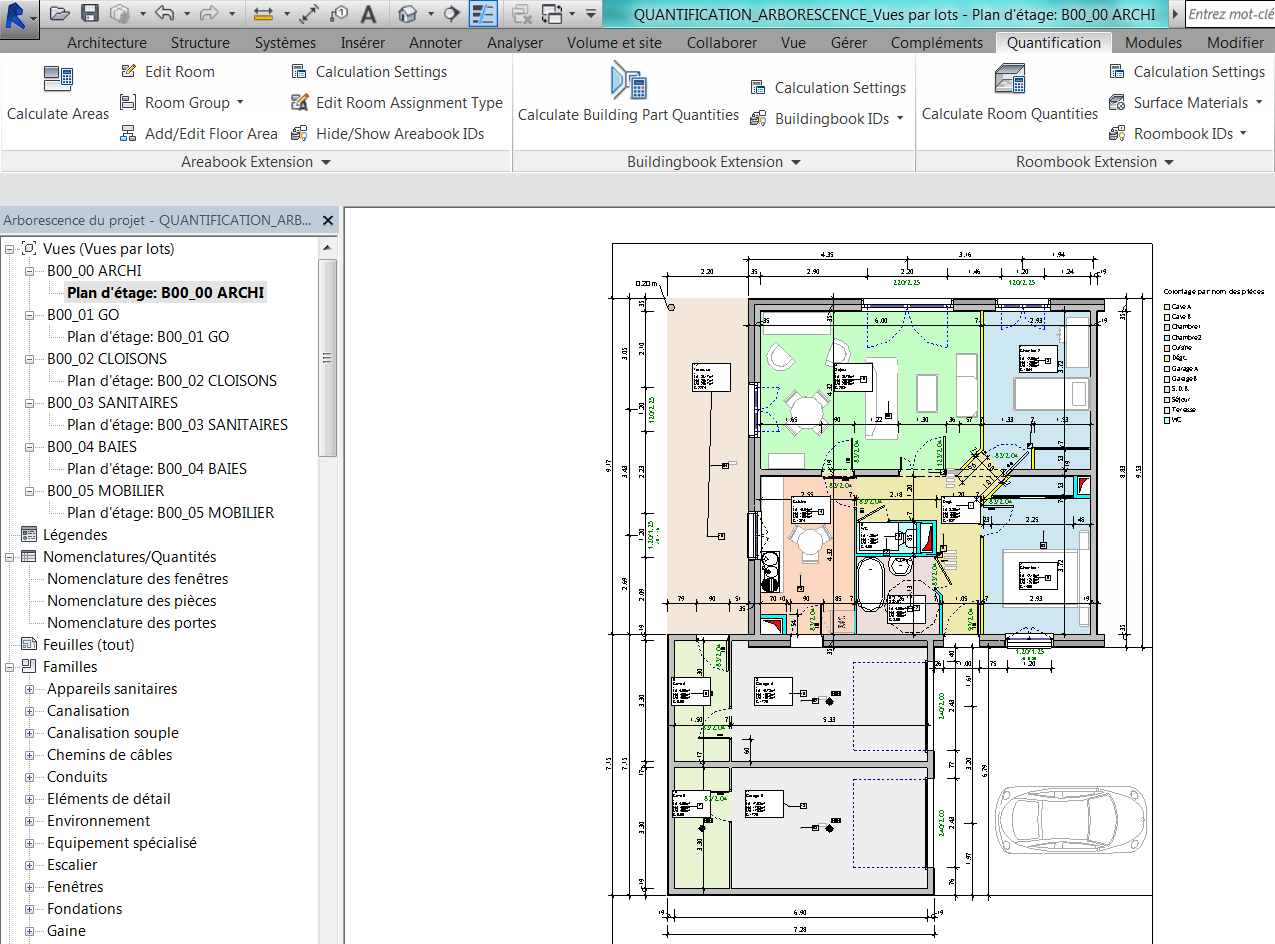Switch to the Structure ribbon tab

pyautogui.click(x=200, y=43)
